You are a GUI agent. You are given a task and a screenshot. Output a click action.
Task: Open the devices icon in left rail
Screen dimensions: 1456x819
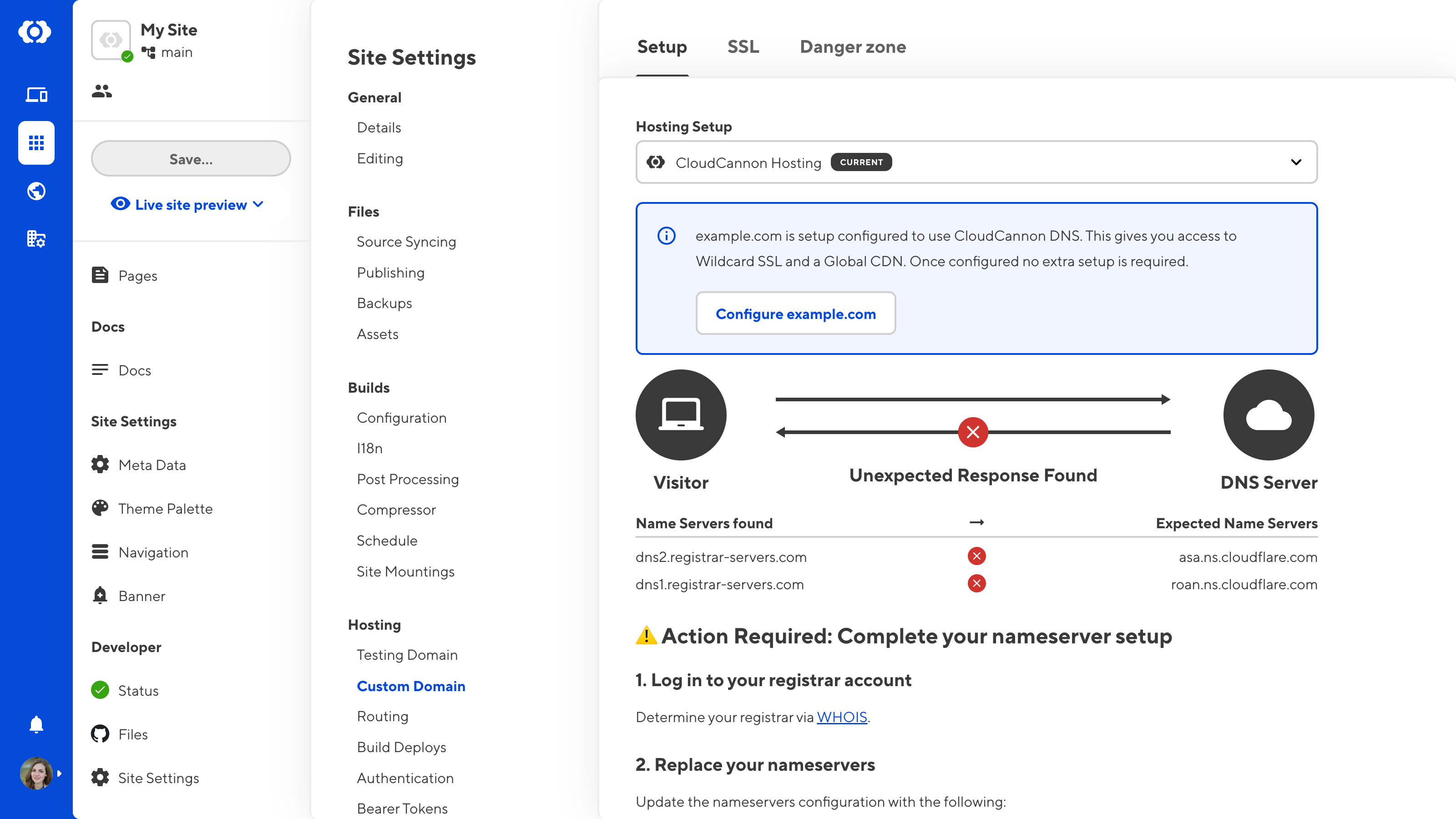pos(36,94)
